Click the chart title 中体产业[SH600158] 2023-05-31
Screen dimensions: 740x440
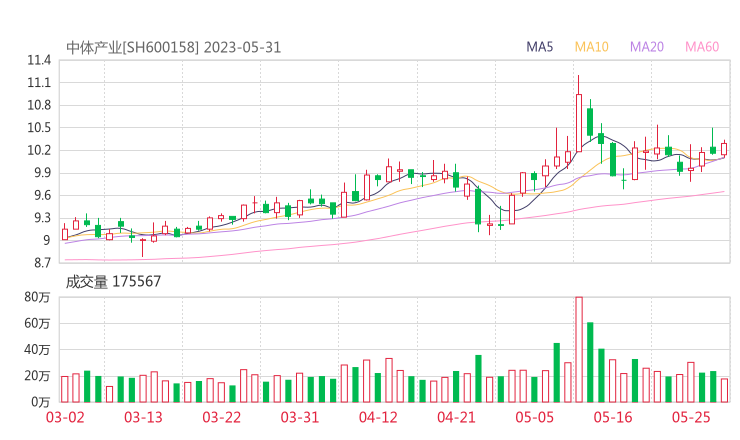[x=173, y=48]
